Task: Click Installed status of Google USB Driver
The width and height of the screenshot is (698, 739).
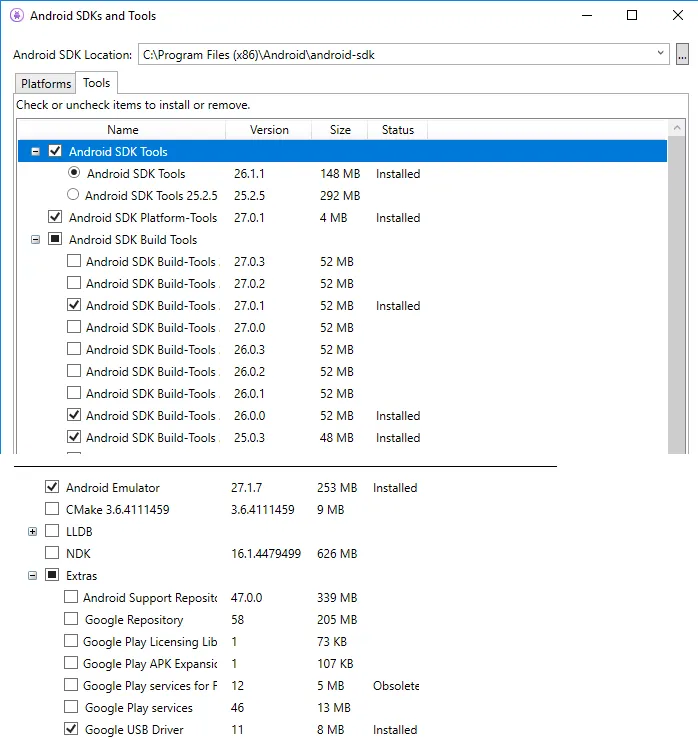Action: (x=395, y=730)
